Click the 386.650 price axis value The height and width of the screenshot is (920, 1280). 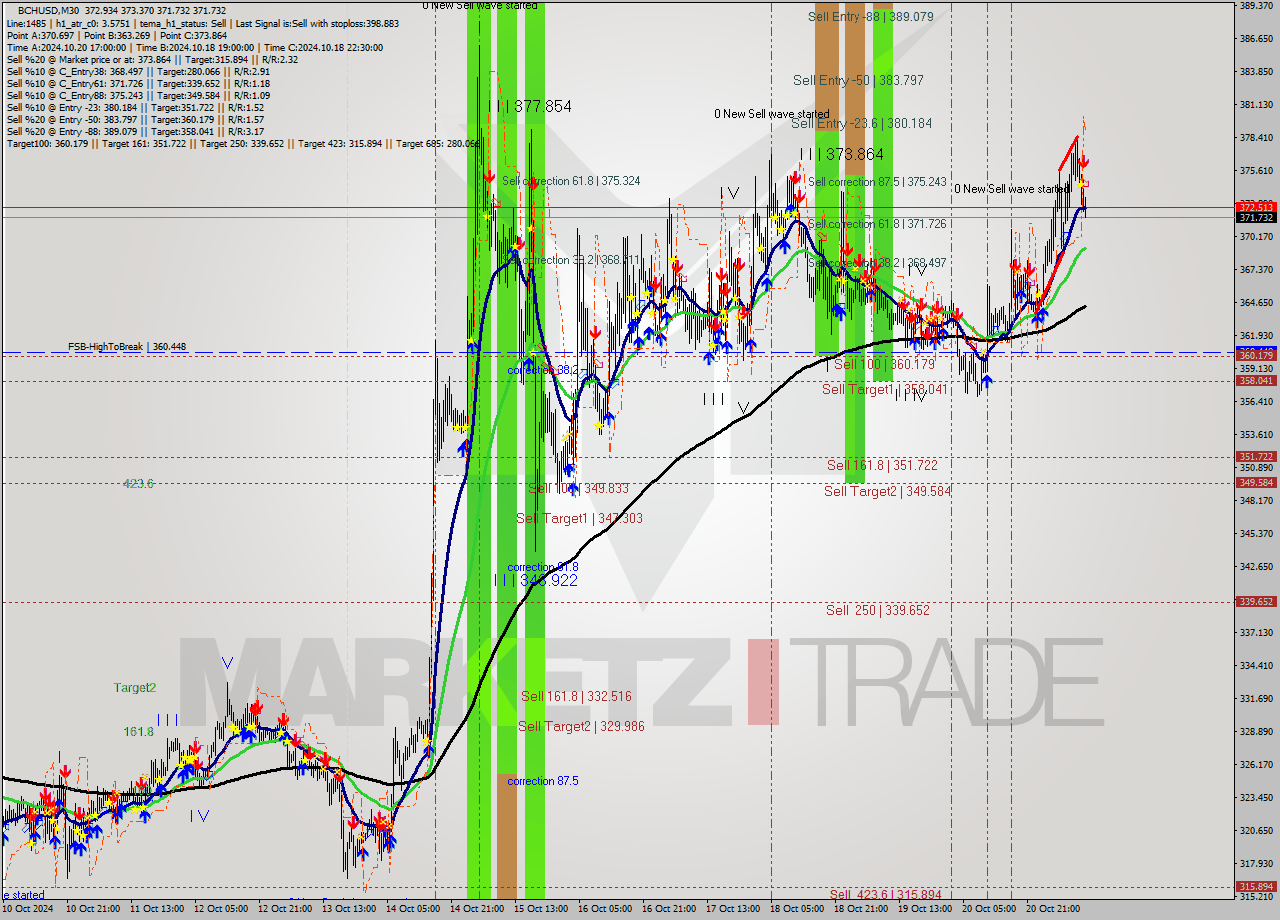tap(1256, 39)
